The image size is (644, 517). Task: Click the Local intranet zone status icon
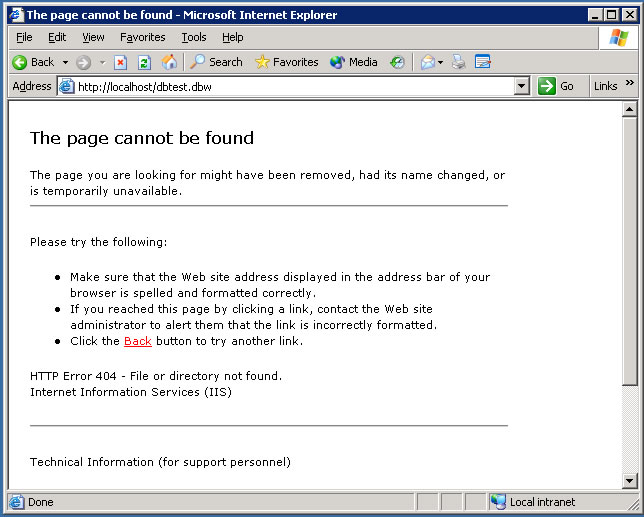pyautogui.click(x=498, y=502)
